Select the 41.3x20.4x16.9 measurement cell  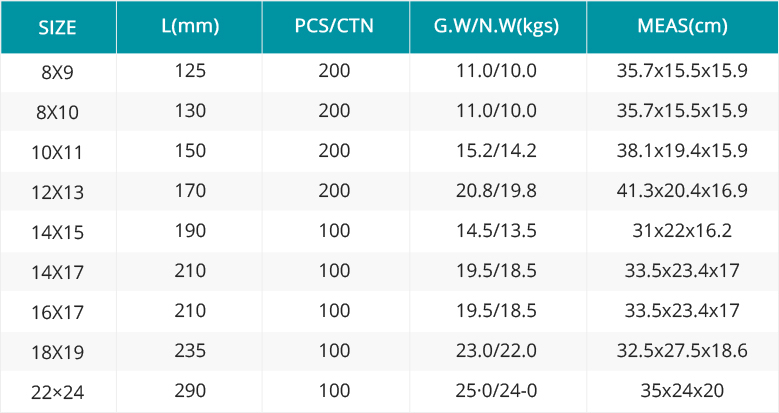coord(682,190)
